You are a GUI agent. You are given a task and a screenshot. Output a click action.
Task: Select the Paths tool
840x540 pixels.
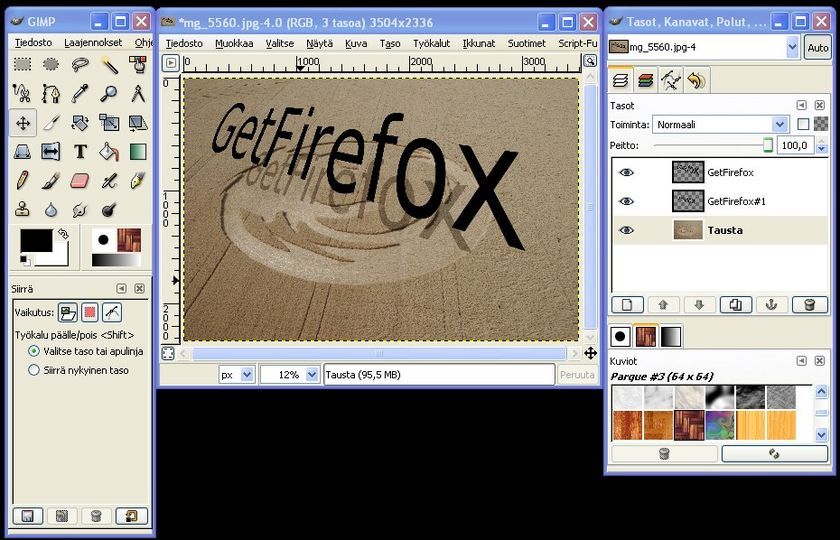click(x=51, y=93)
